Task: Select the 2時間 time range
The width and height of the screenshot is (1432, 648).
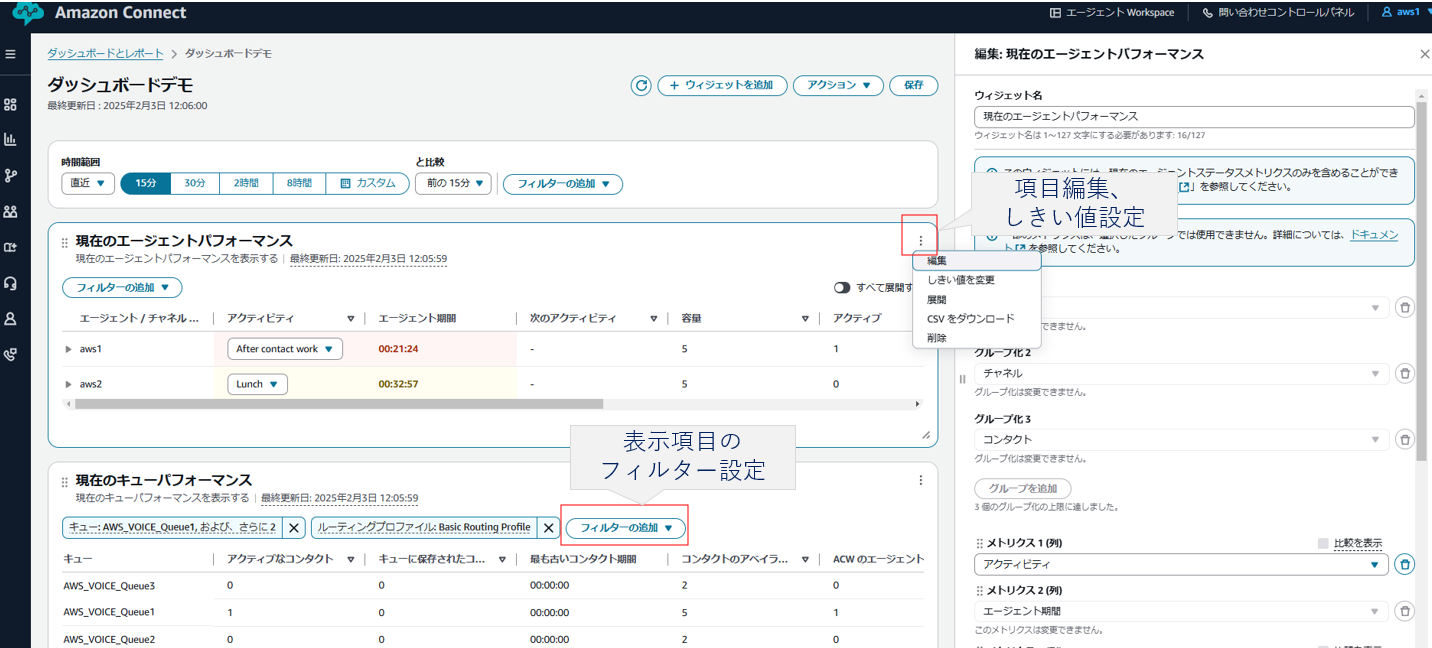Action: click(x=246, y=183)
